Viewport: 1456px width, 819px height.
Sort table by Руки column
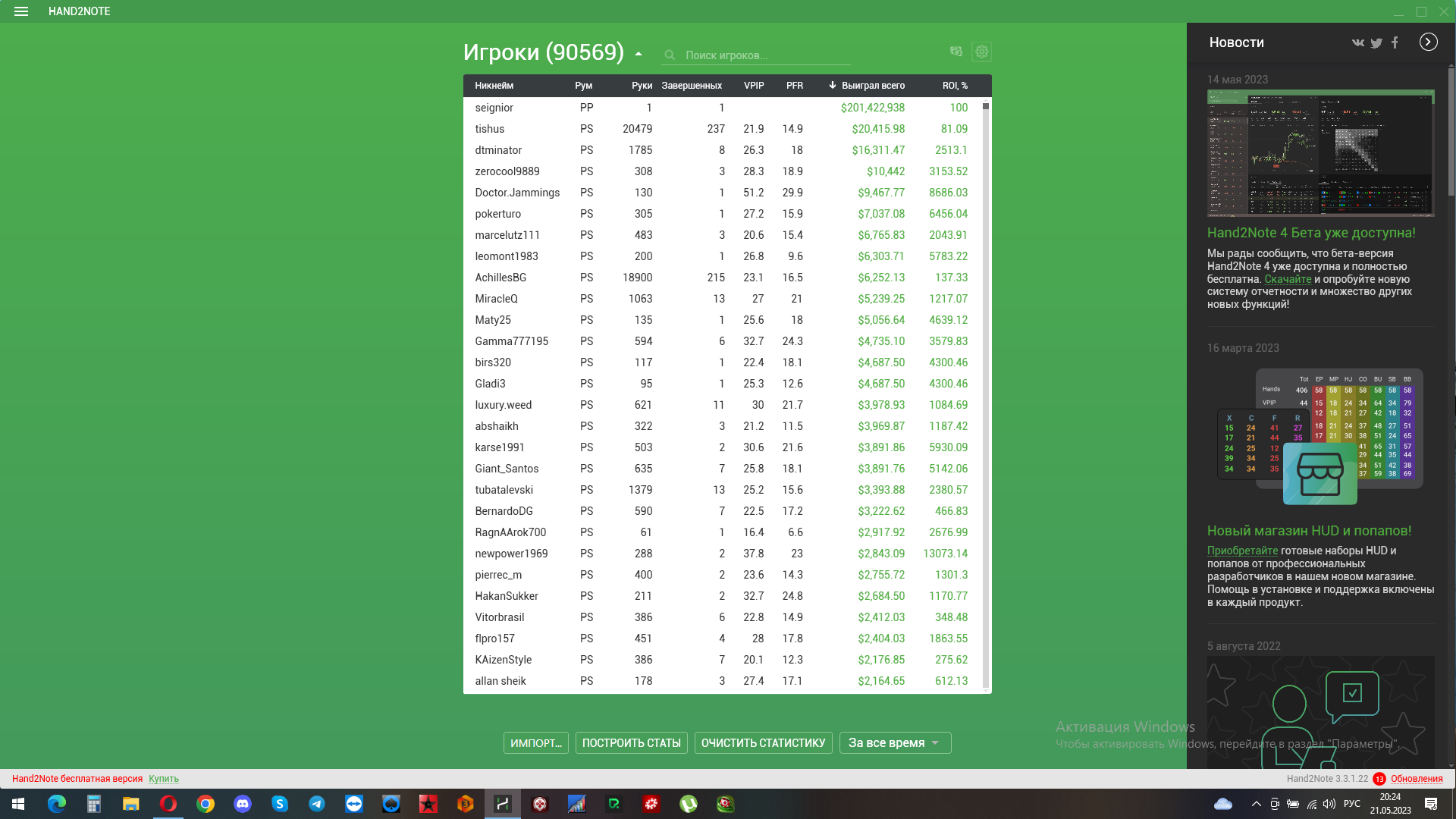tap(642, 86)
